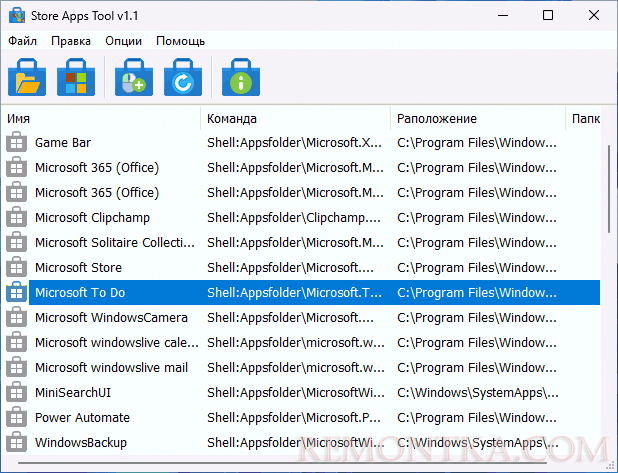Select the Microsoft windowslive cale... entry
Image resolution: width=618 pixels, height=473 pixels.
(117, 343)
